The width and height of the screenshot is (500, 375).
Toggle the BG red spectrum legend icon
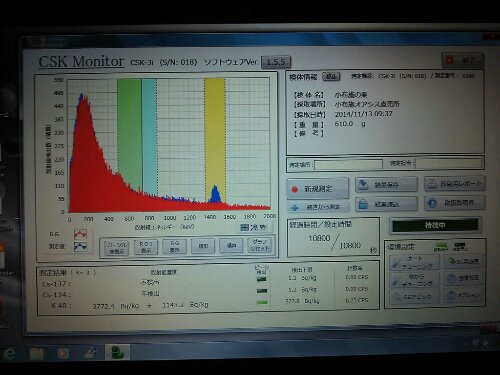pos(80,234)
